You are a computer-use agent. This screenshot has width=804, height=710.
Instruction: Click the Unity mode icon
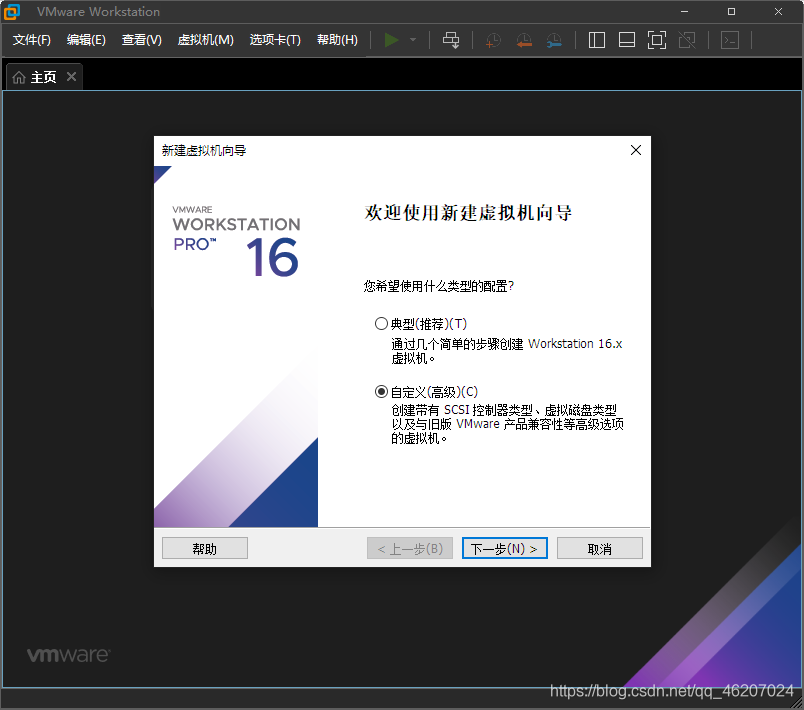point(687,40)
